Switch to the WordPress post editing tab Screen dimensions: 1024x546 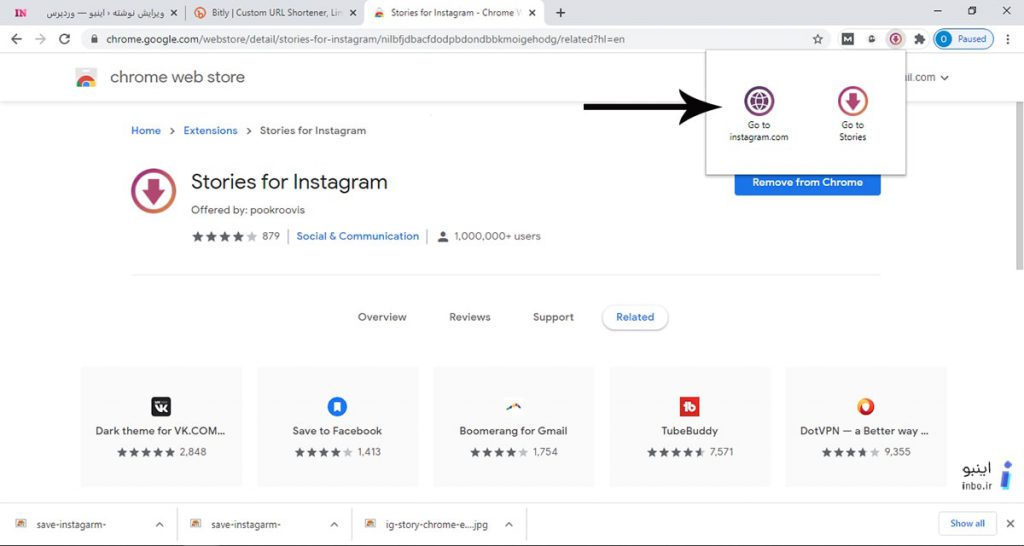pyautogui.click(x=96, y=12)
